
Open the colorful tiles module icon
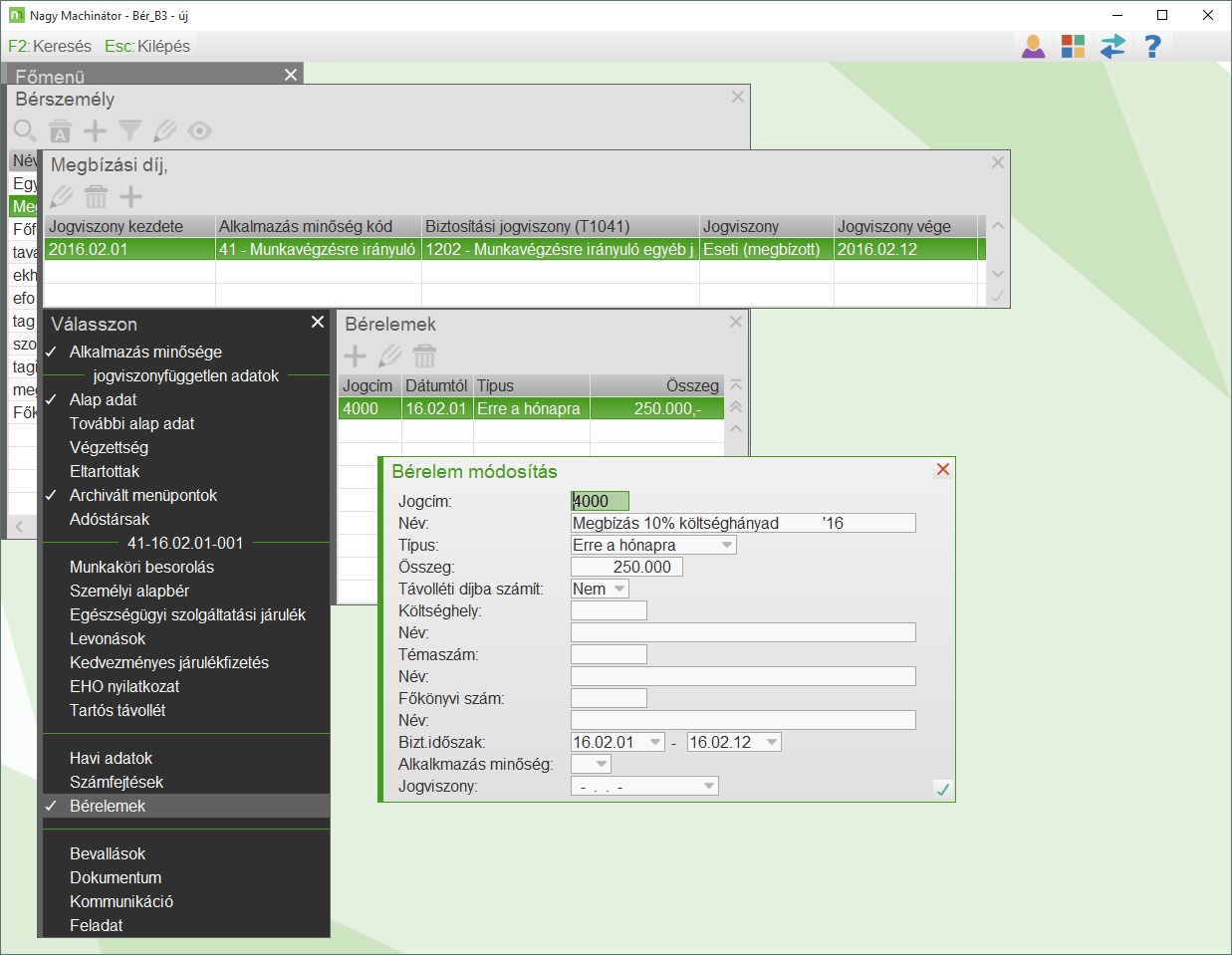(1073, 46)
